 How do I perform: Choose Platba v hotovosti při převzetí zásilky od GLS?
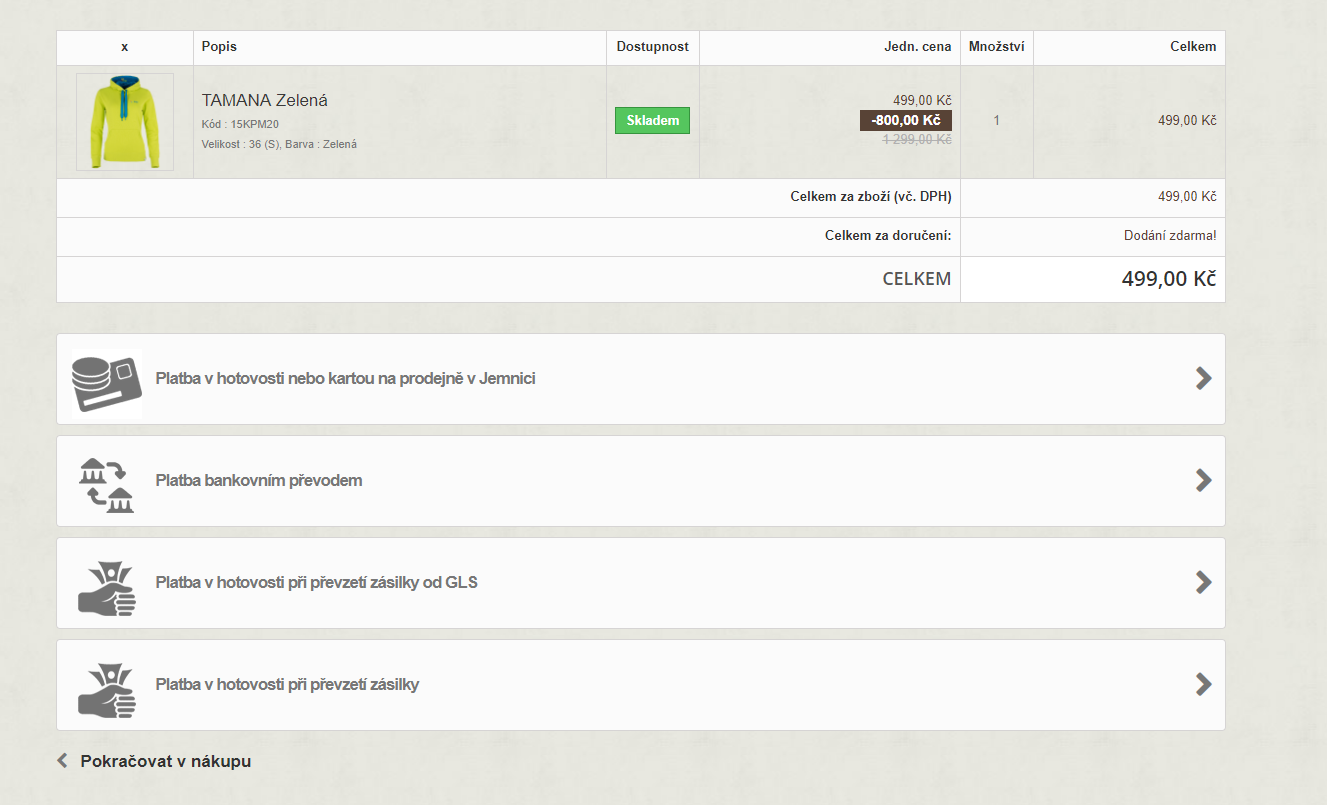[x=641, y=583]
